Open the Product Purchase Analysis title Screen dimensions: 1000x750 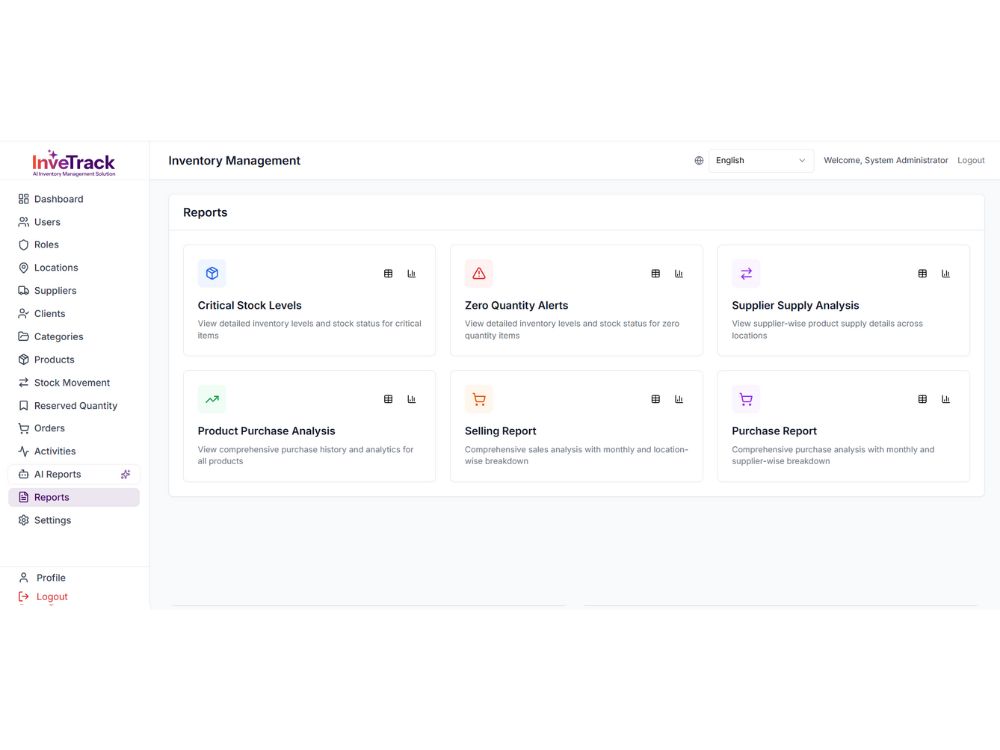pos(266,431)
